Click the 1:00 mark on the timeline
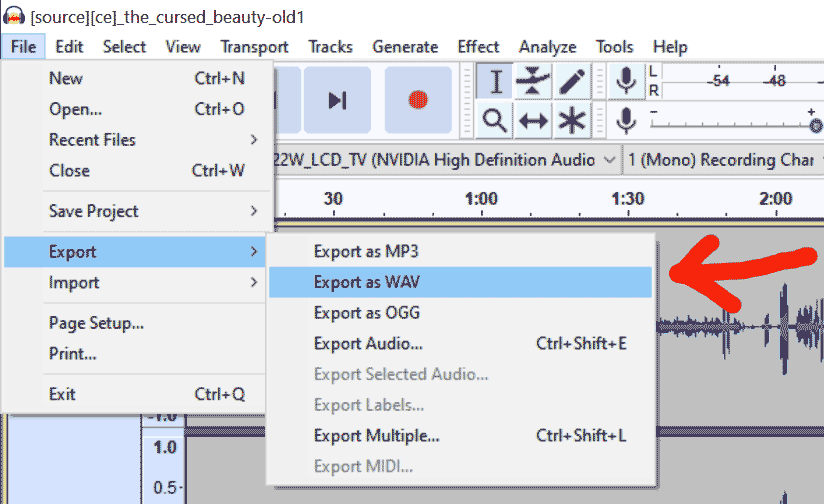Image resolution: width=824 pixels, height=504 pixels. [481, 199]
